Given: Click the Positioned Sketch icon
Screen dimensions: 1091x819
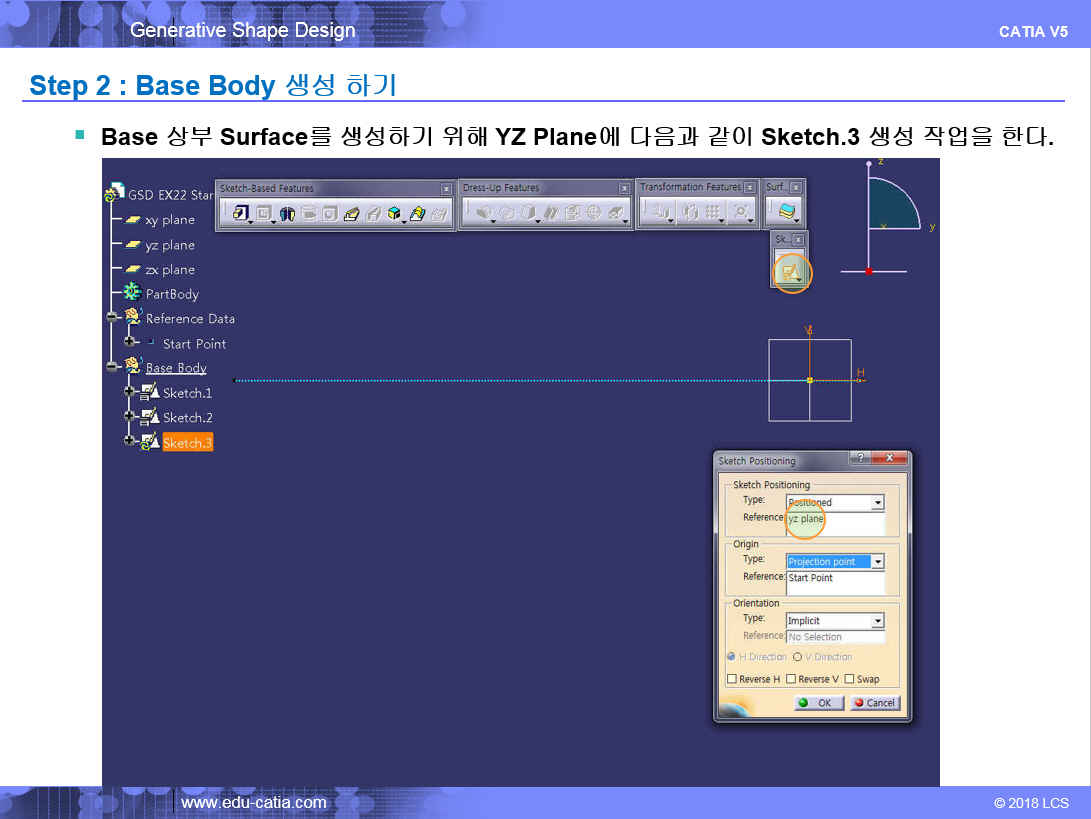Looking at the screenshot, I should pyautogui.click(x=790, y=272).
